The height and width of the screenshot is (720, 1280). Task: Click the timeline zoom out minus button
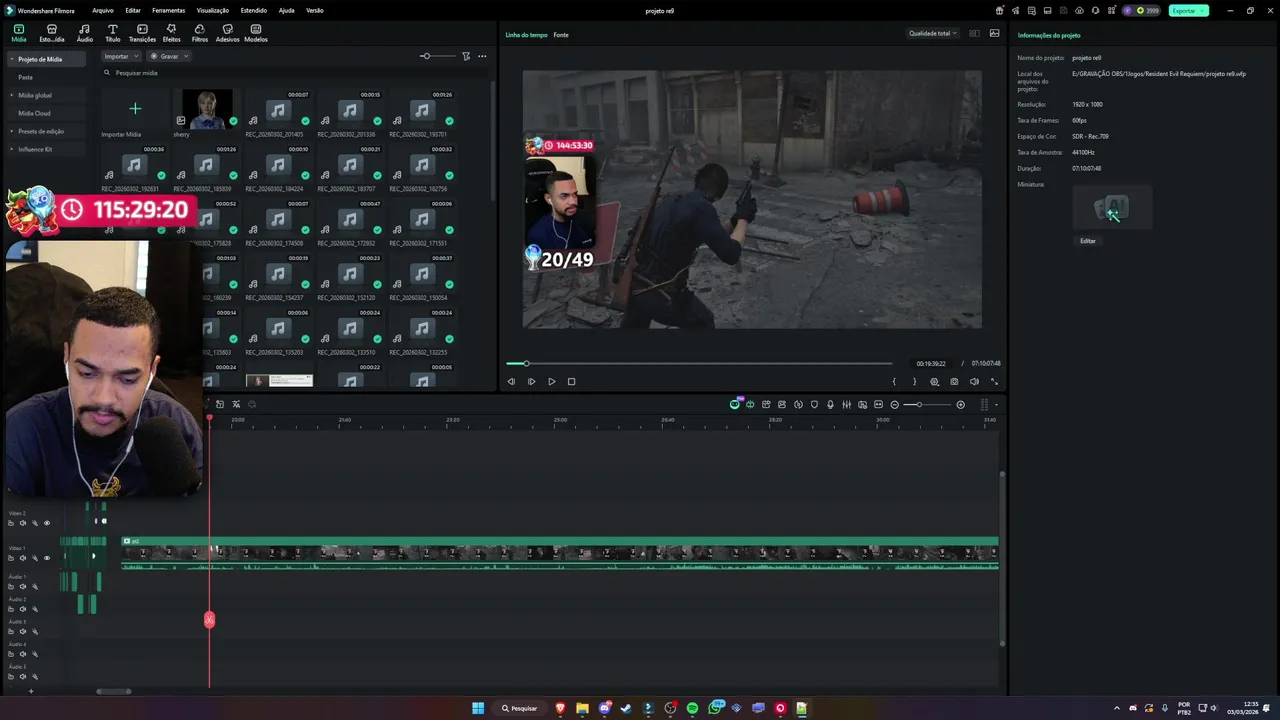tap(894, 404)
